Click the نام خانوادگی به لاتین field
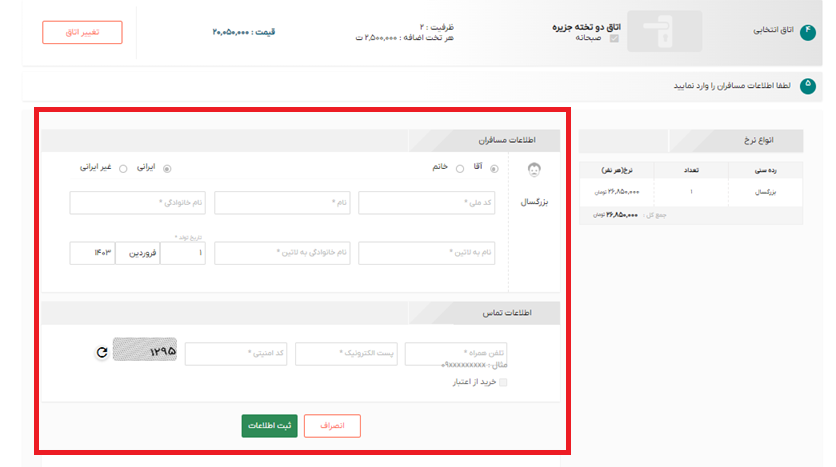 282,253
